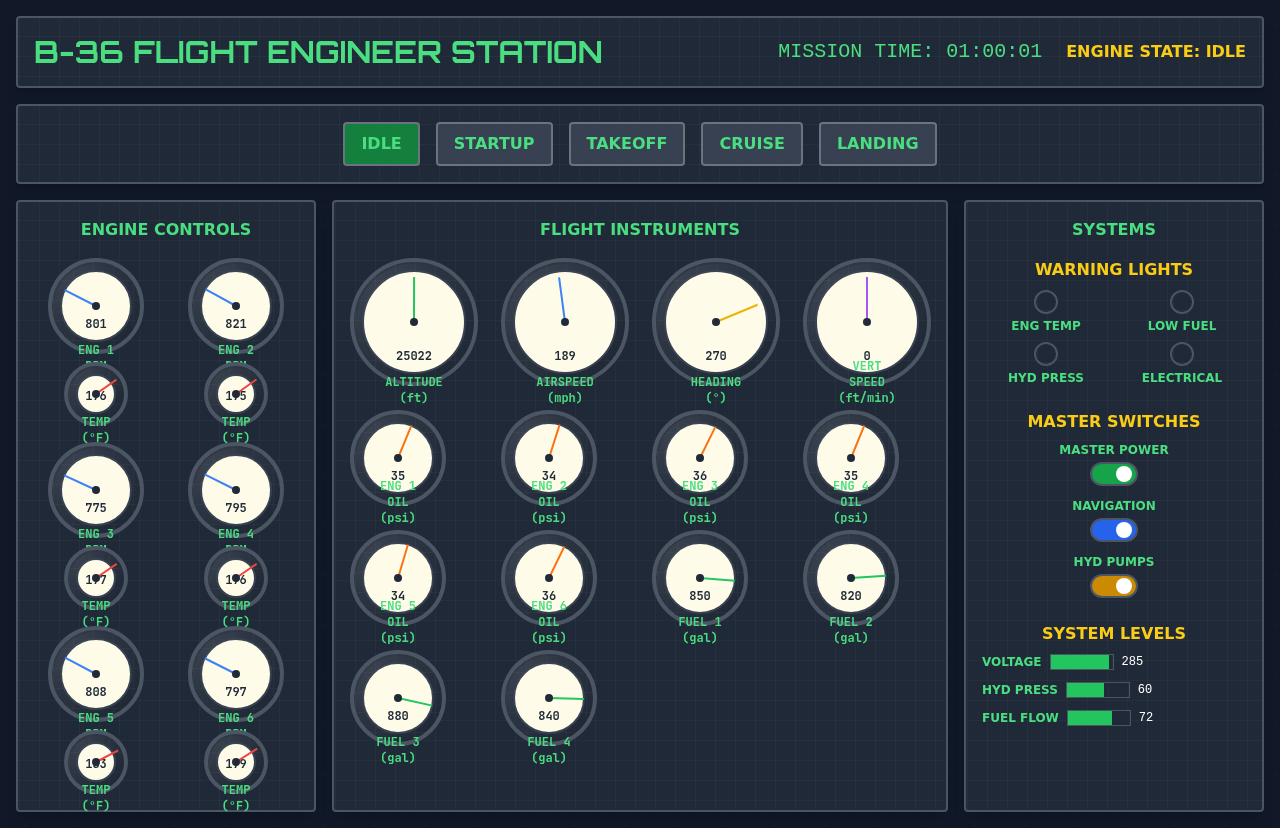Toggle the MASTER POWER switch off
Screen dimensions: 1280x828
pyautogui.click(x=1113, y=473)
